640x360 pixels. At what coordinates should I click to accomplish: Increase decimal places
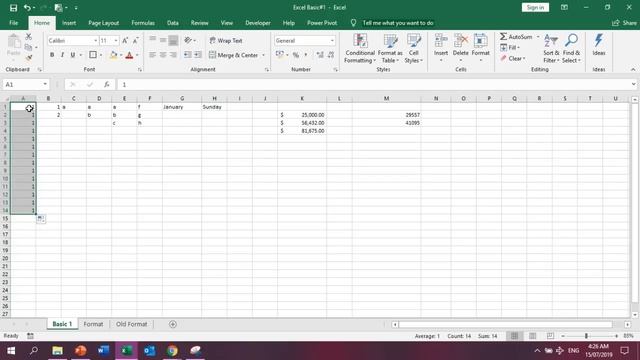click(x=320, y=55)
